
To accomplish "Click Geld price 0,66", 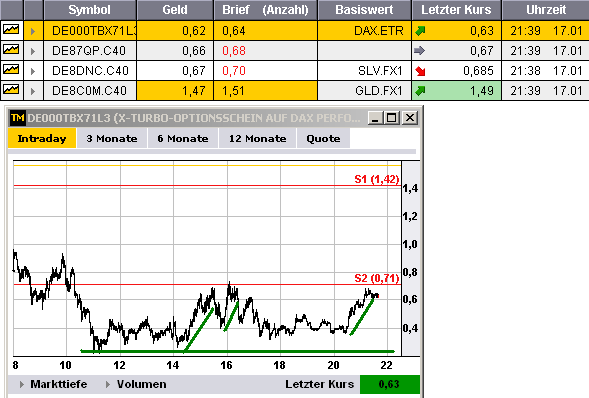I will [194, 51].
